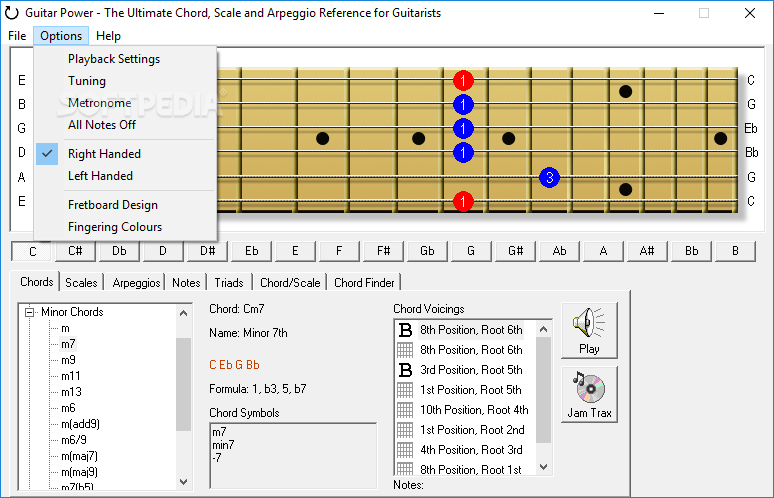Image resolution: width=774 pixels, height=498 pixels.
Task: Select root note A# button
Action: coord(647,251)
